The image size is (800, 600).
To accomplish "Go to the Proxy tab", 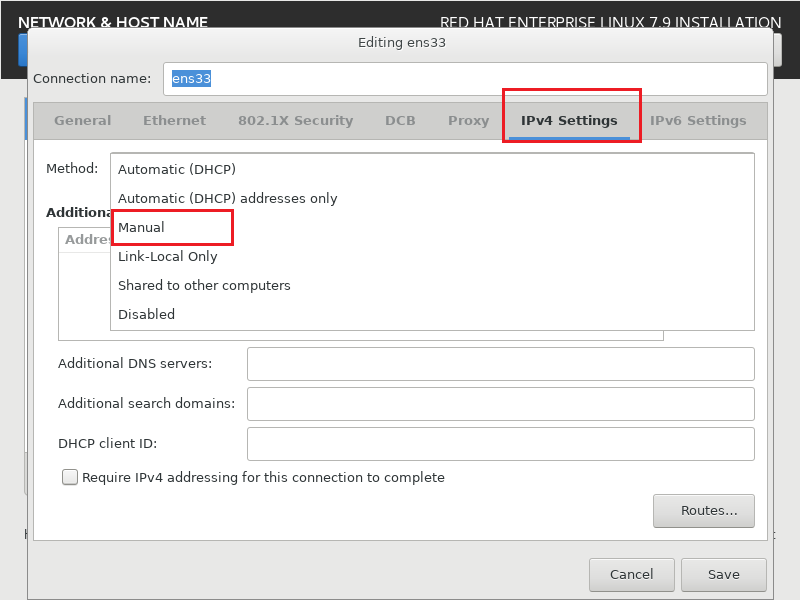I will pos(468,120).
